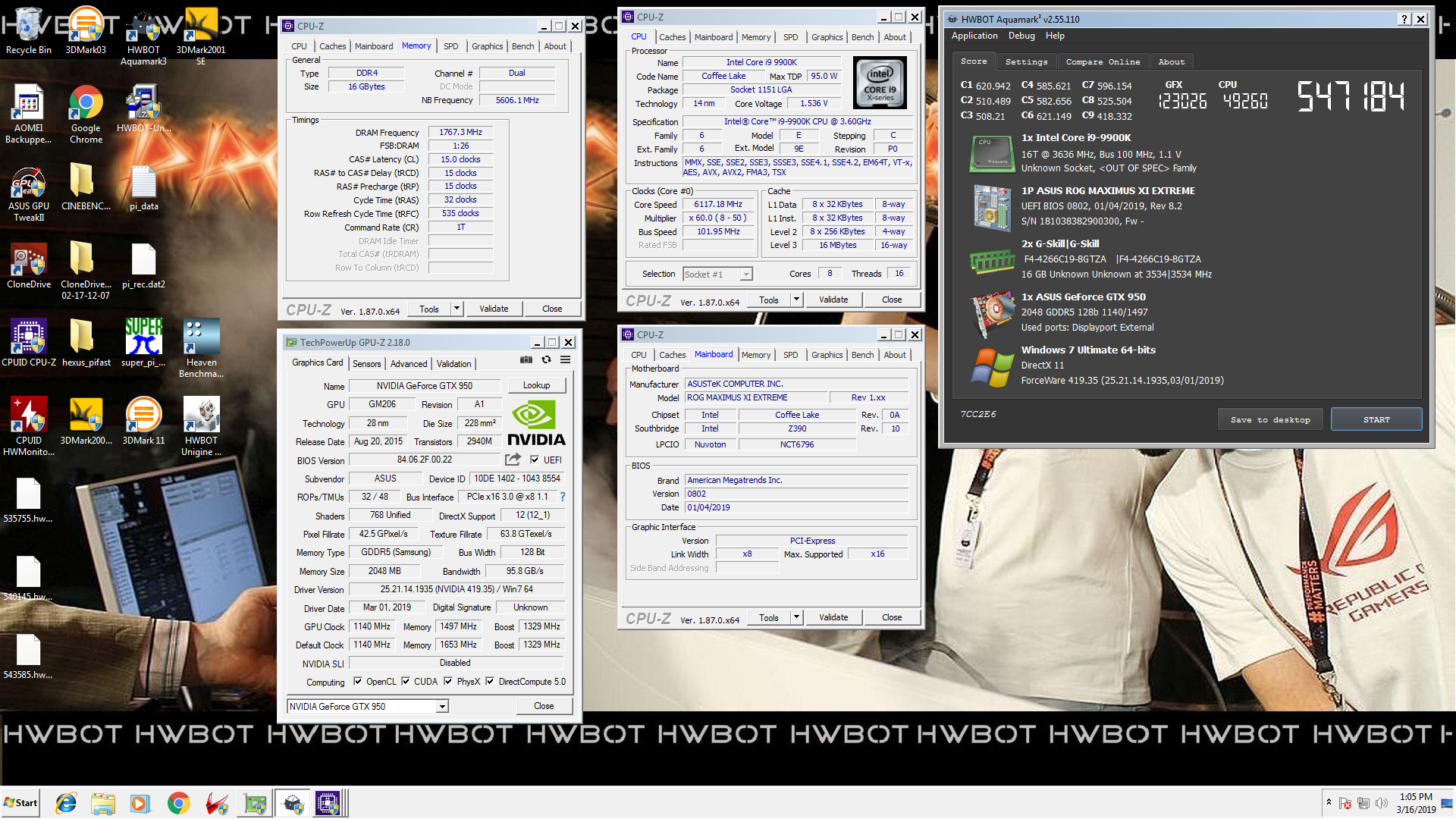
Task: Open the CPUID CPU-Z desktop shortcut
Action: [x=28, y=344]
